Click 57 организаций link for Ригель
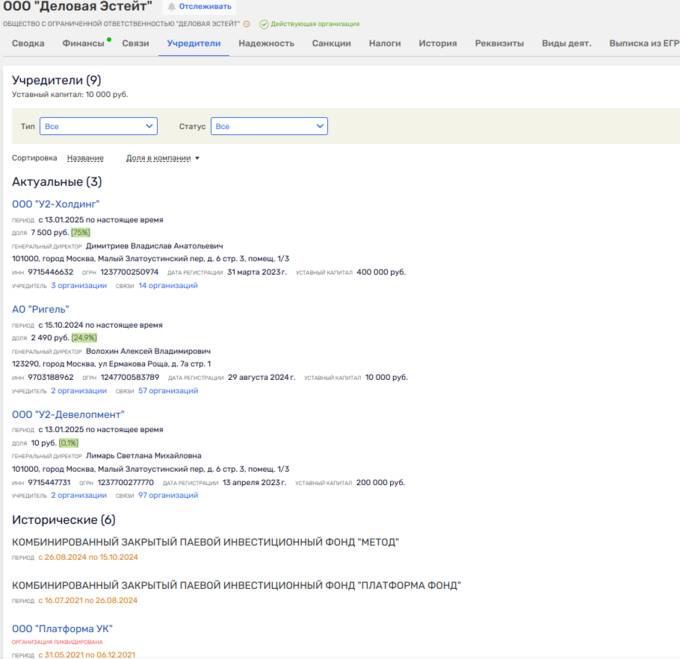680x659 pixels. point(168,390)
